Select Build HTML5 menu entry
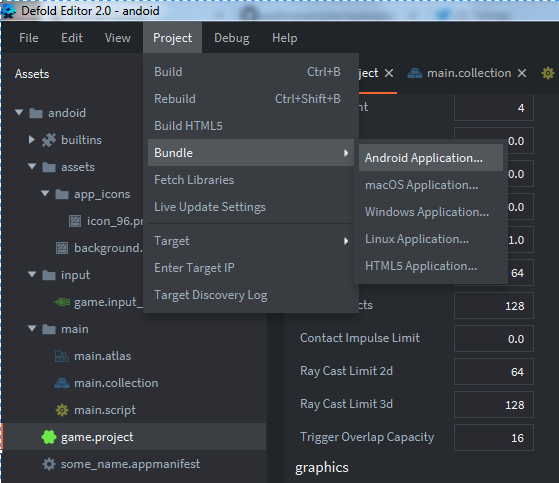Viewport: 559px width, 483px height. [251, 126]
